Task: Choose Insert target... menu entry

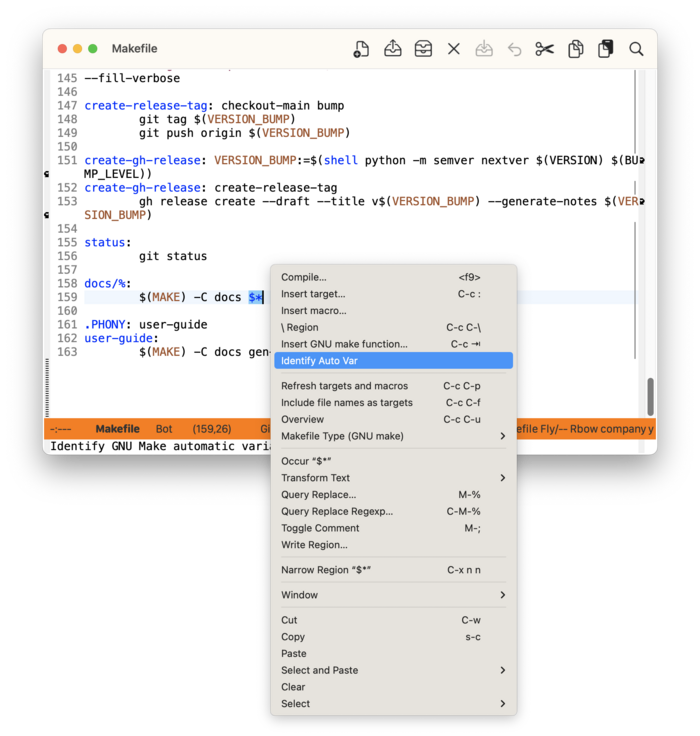Action: tap(393, 294)
